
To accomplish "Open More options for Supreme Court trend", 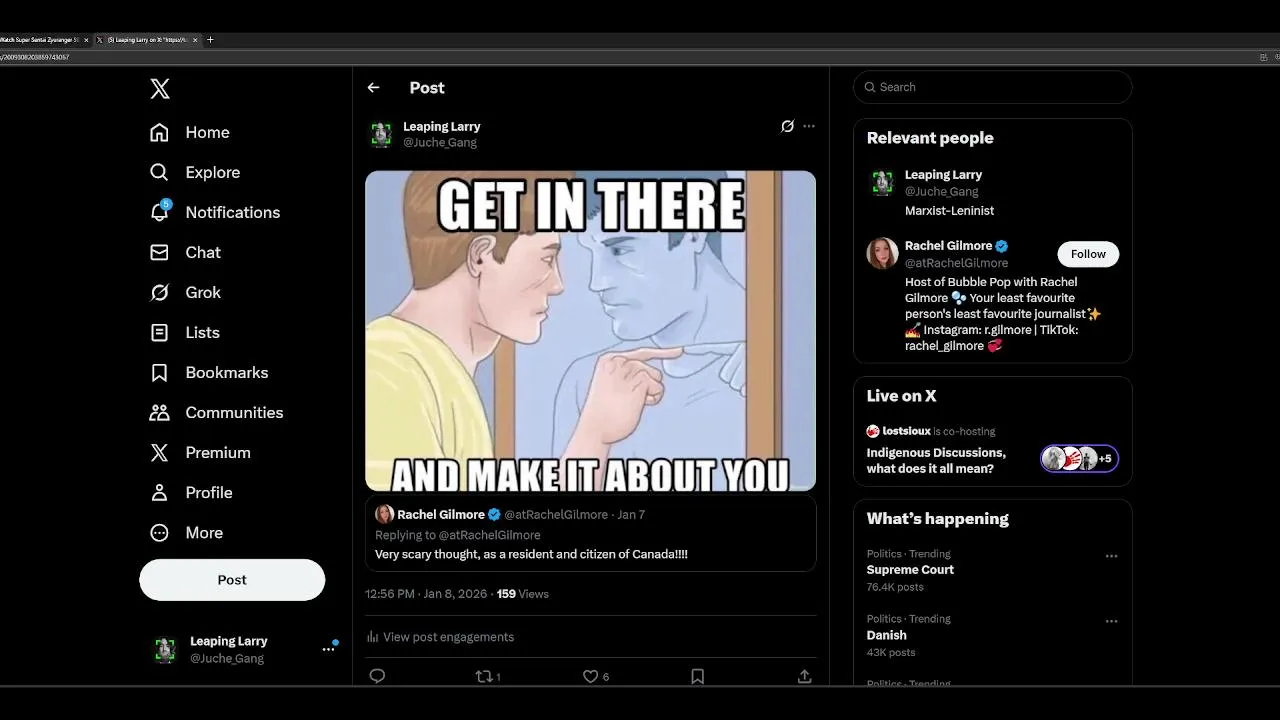I will point(1111,556).
